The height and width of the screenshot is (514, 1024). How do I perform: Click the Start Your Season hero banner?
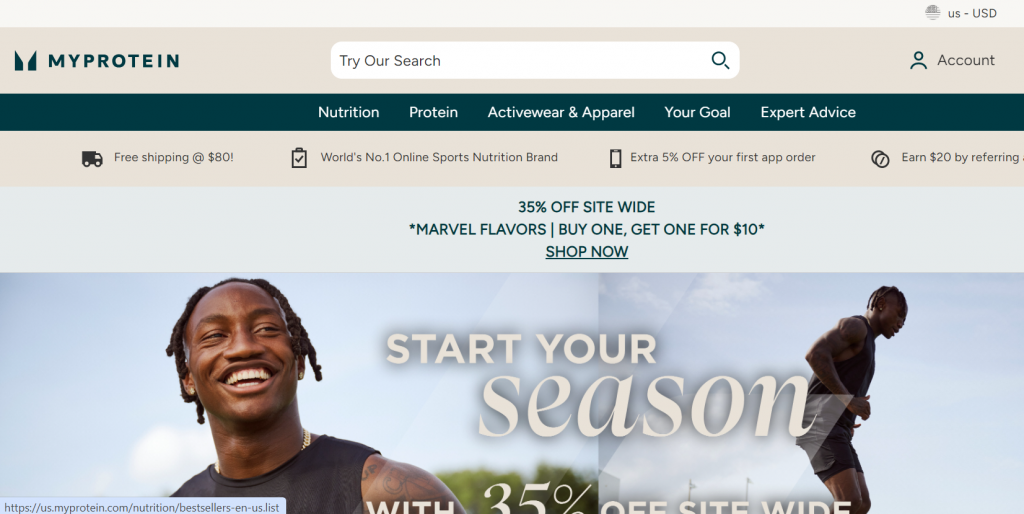(512, 393)
